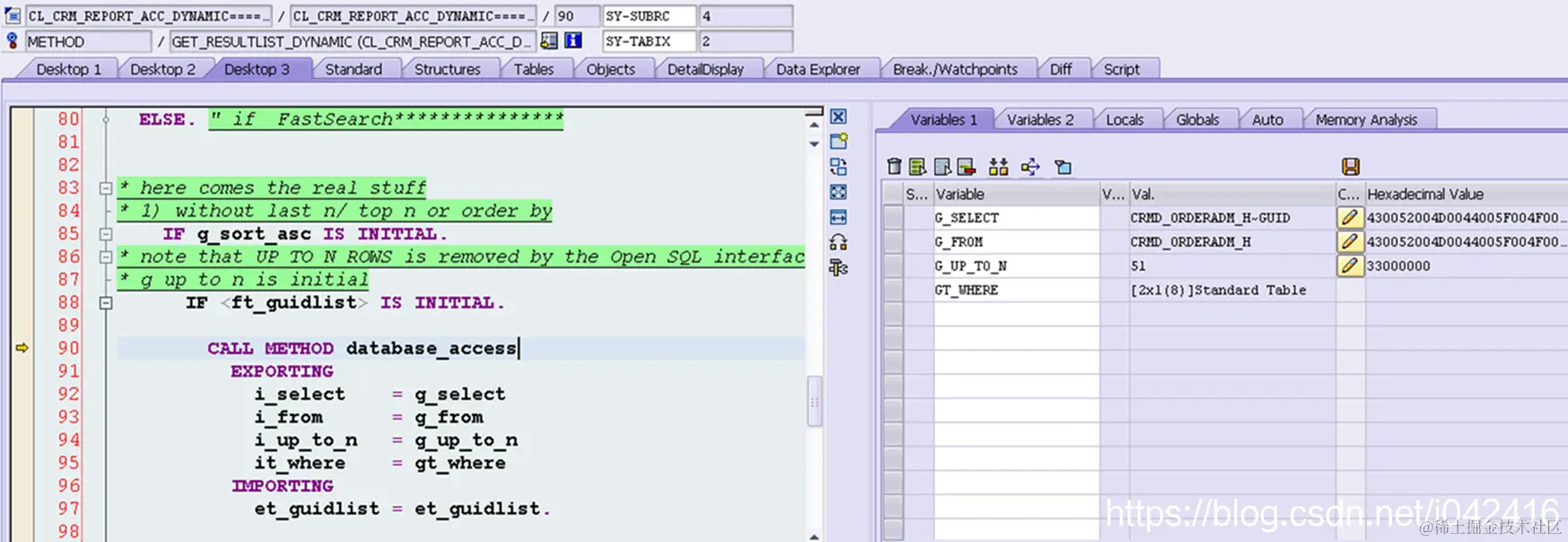Click the program icon at the top left

click(x=13, y=15)
